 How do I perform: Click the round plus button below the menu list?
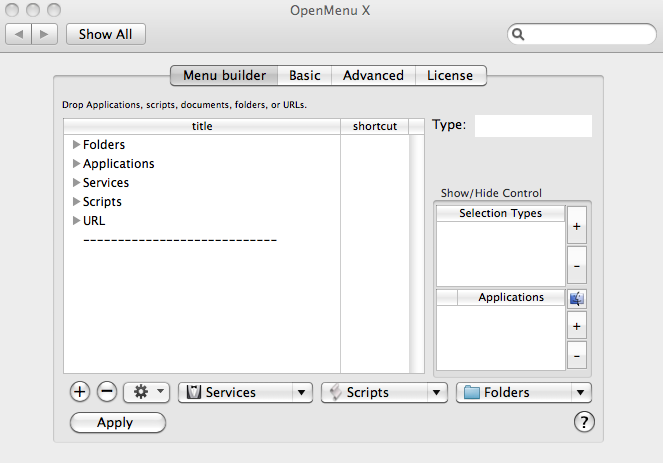(x=80, y=392)
